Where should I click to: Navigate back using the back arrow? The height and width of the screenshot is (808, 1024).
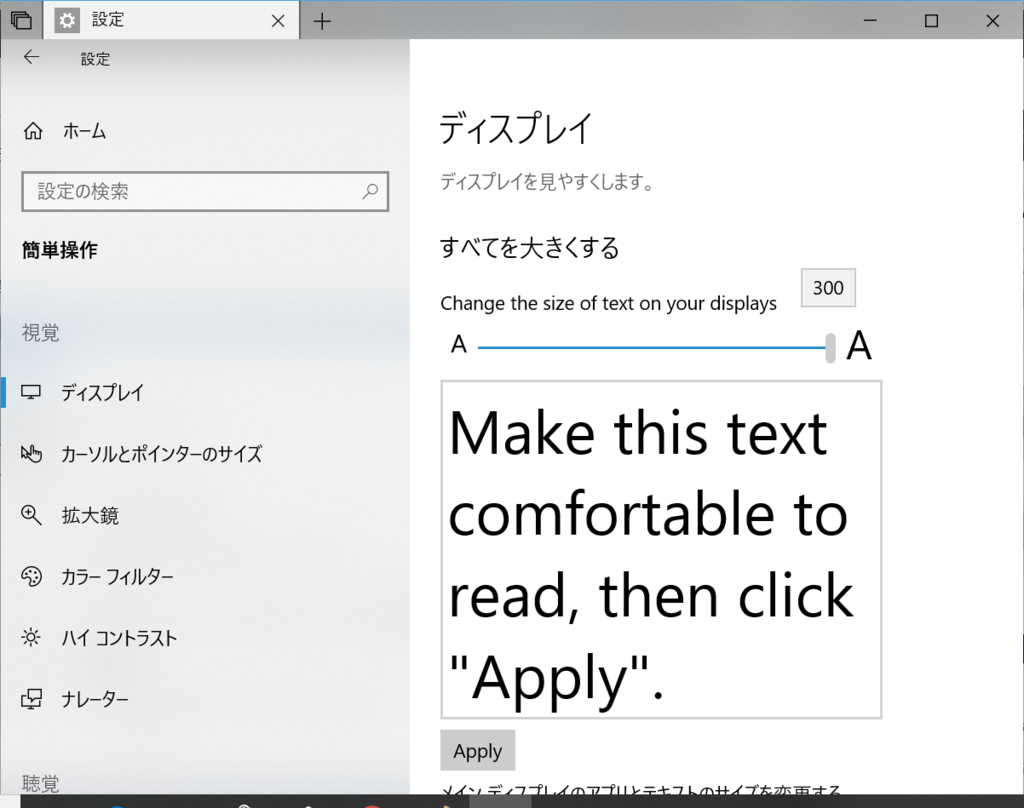[31, 58]
